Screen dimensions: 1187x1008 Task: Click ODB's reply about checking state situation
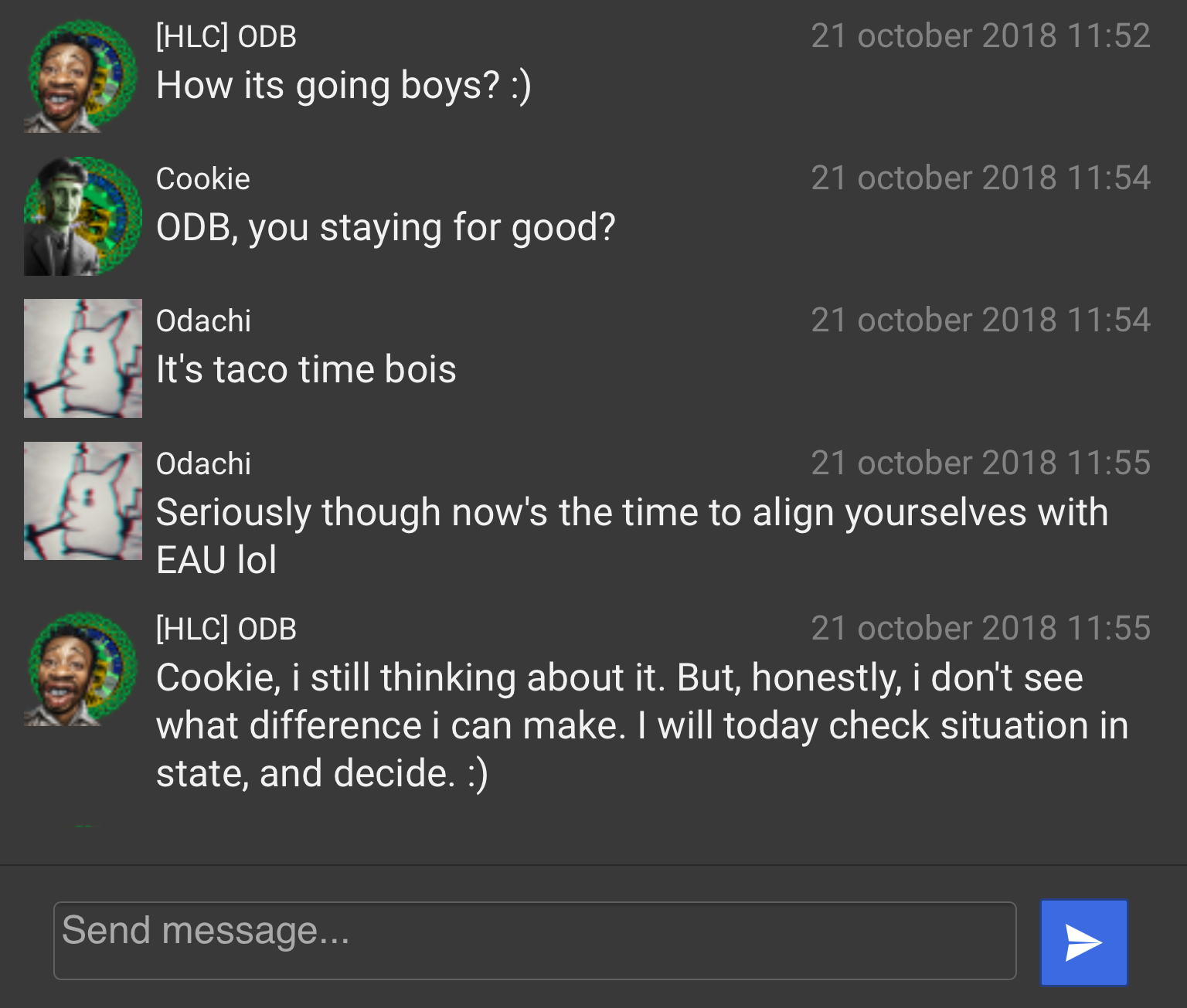(642, 725)
